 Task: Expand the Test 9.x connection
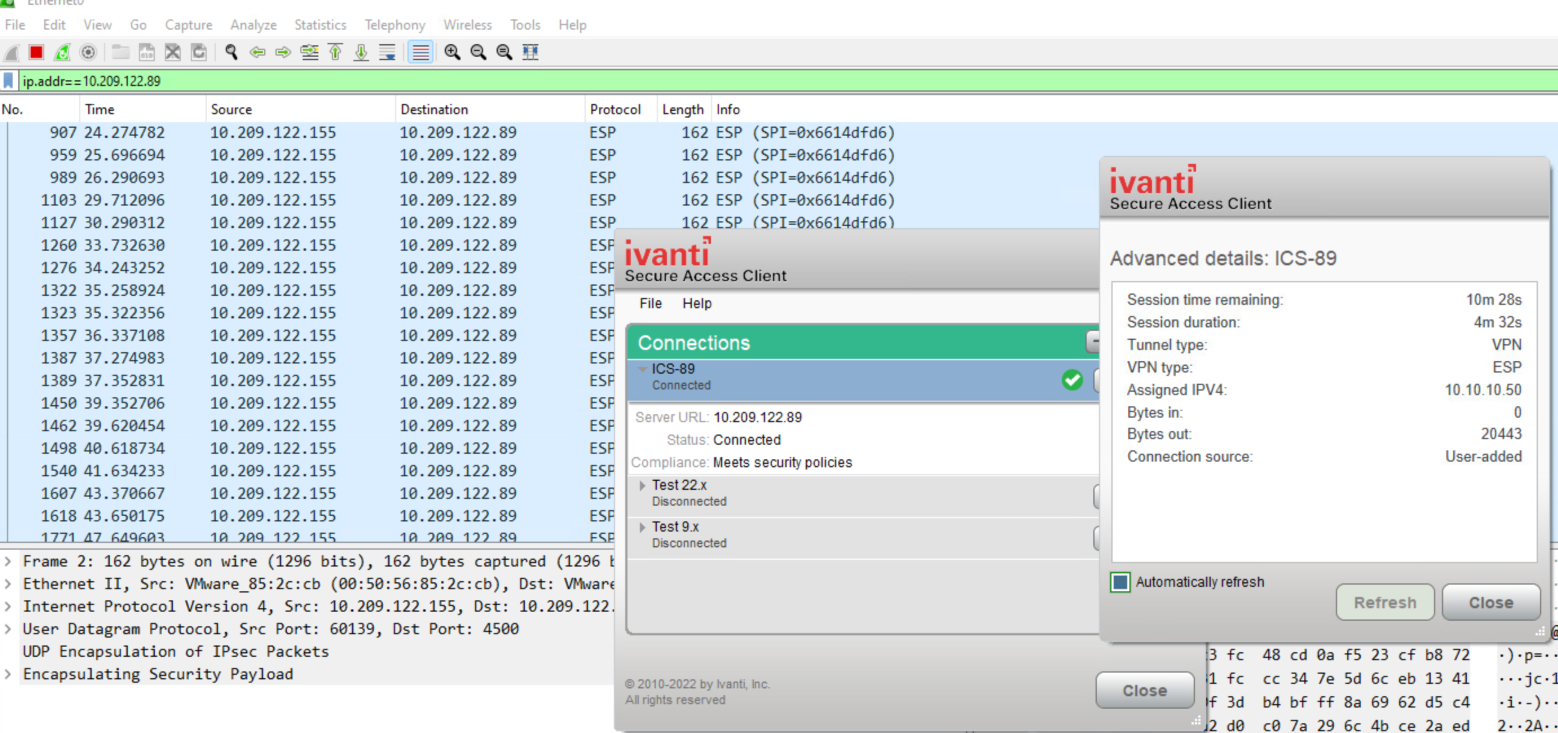[x=643, y=528]
